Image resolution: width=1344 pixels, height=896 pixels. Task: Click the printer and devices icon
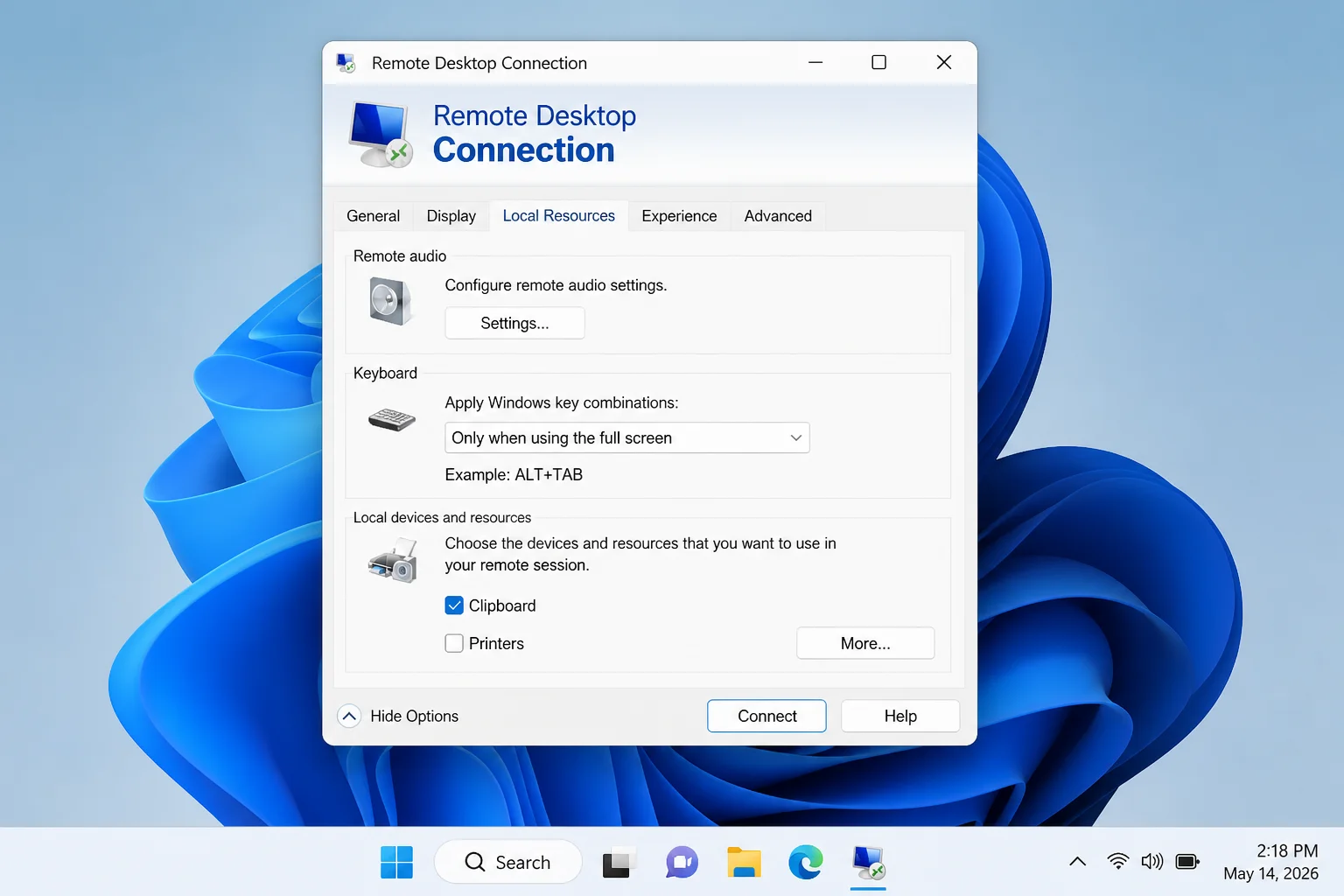tap(394, 561)
